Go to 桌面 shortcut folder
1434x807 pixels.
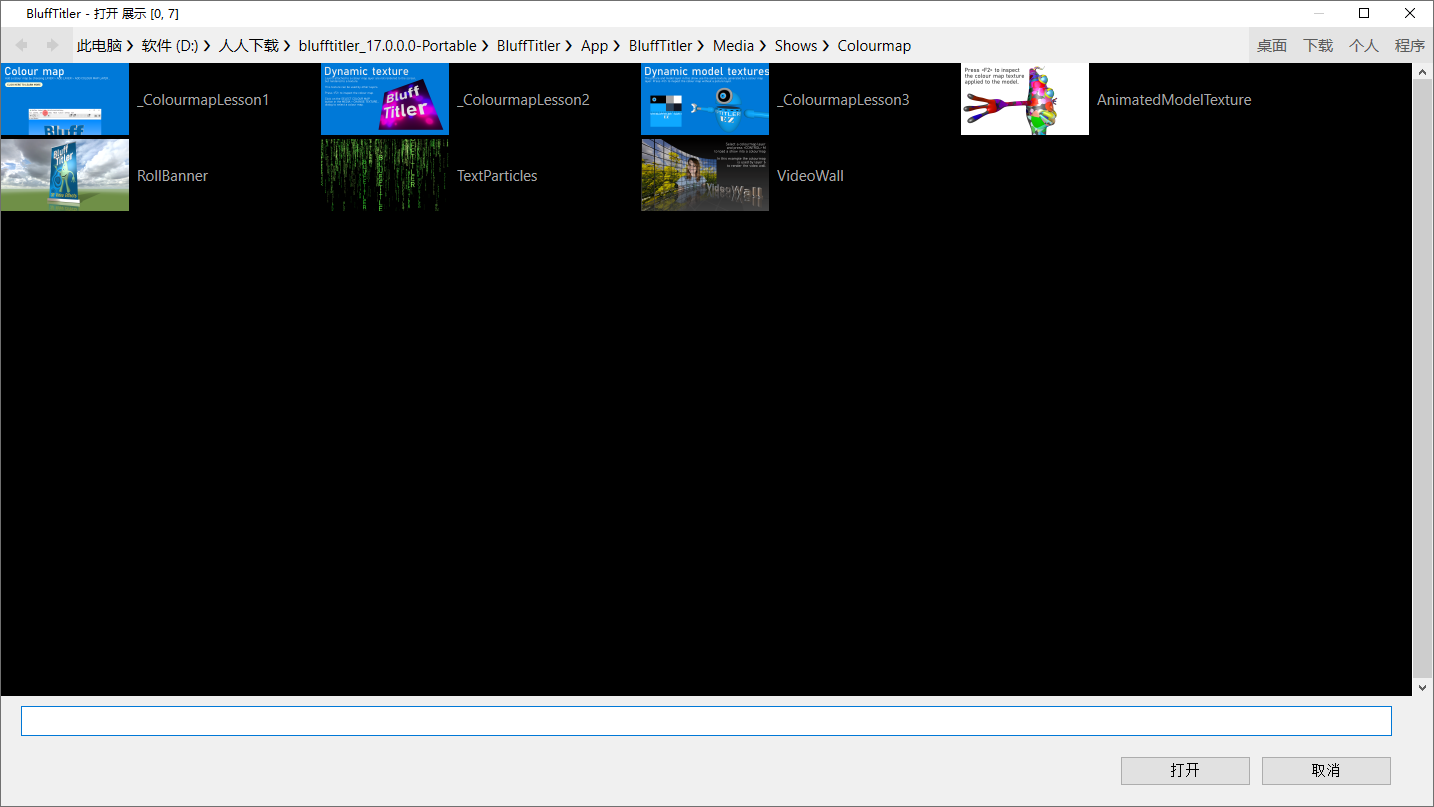(x=1271, y=46)
